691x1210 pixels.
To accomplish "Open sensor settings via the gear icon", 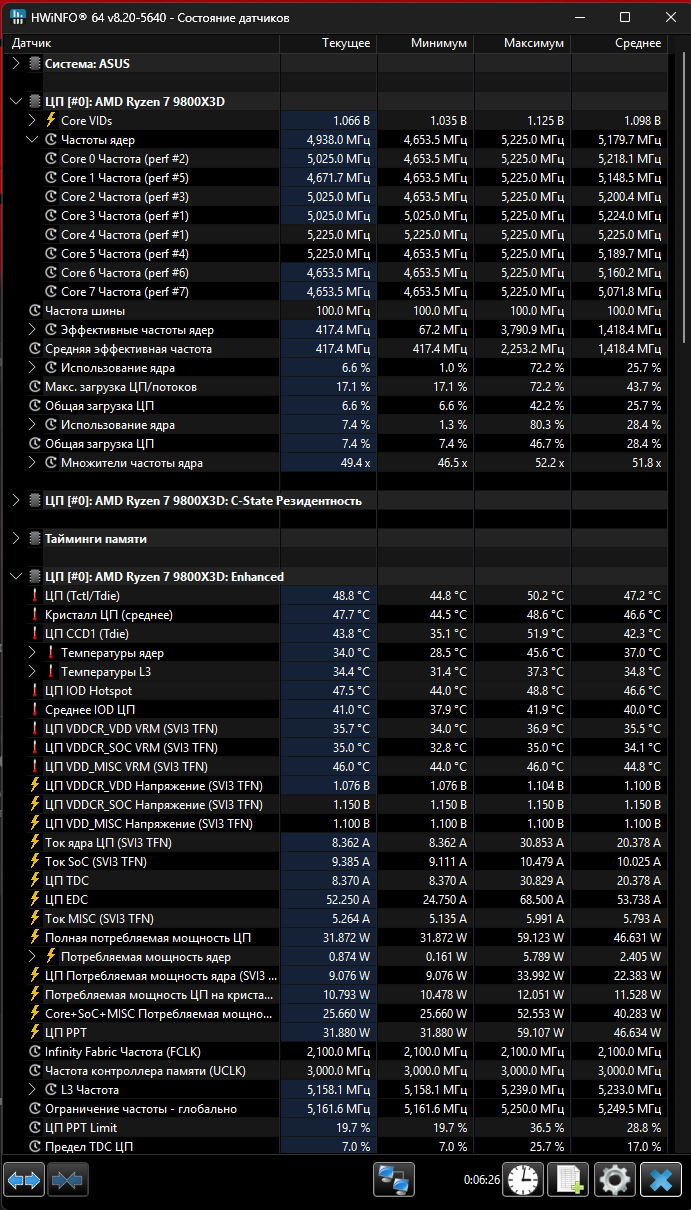I will point(614,1180).
